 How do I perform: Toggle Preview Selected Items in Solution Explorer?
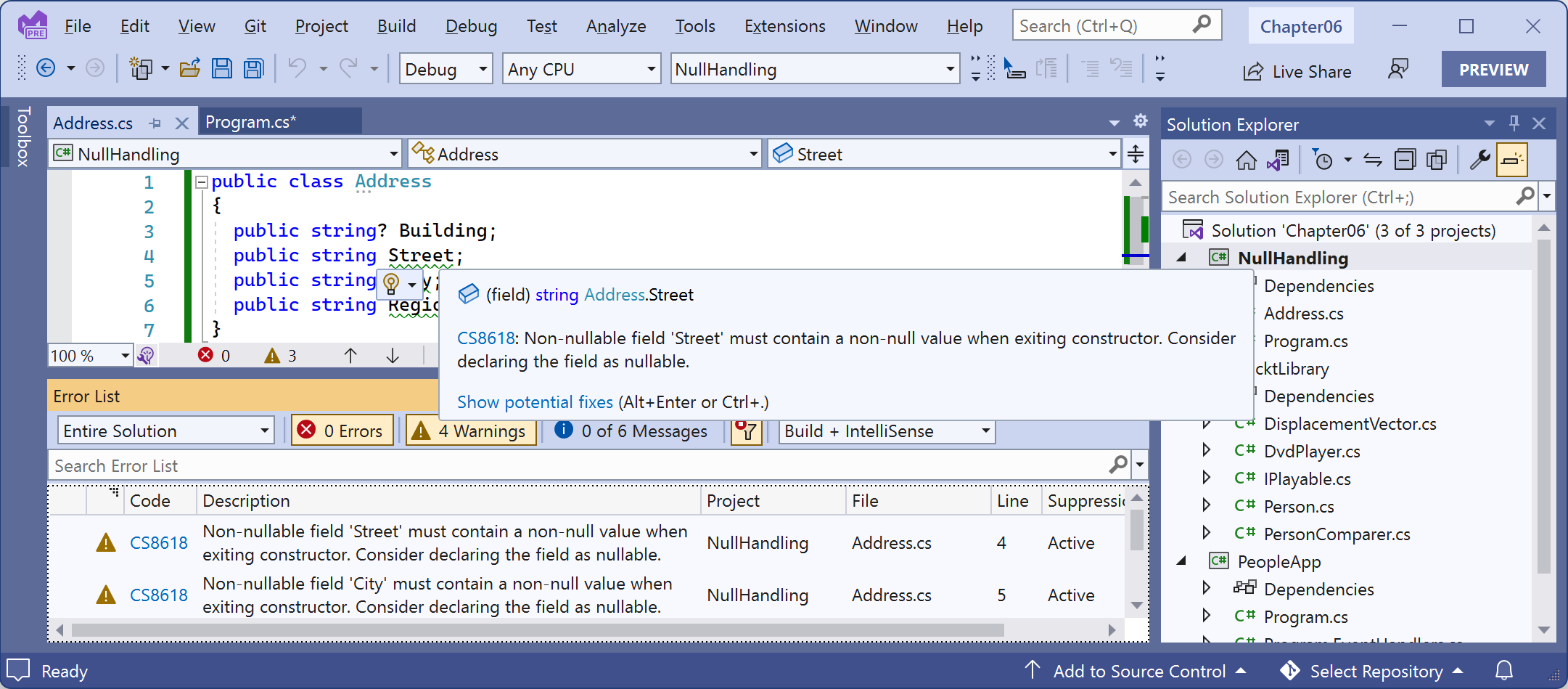click(x=1512, y=160)
